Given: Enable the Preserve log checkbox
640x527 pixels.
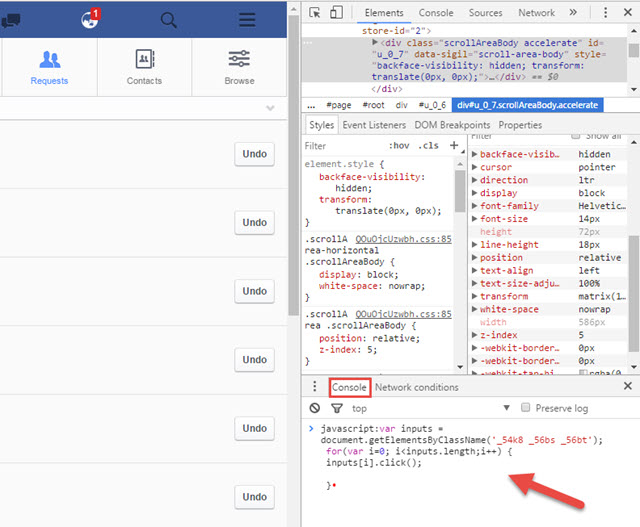Looking at the screenshot, I should pos(526,407).
